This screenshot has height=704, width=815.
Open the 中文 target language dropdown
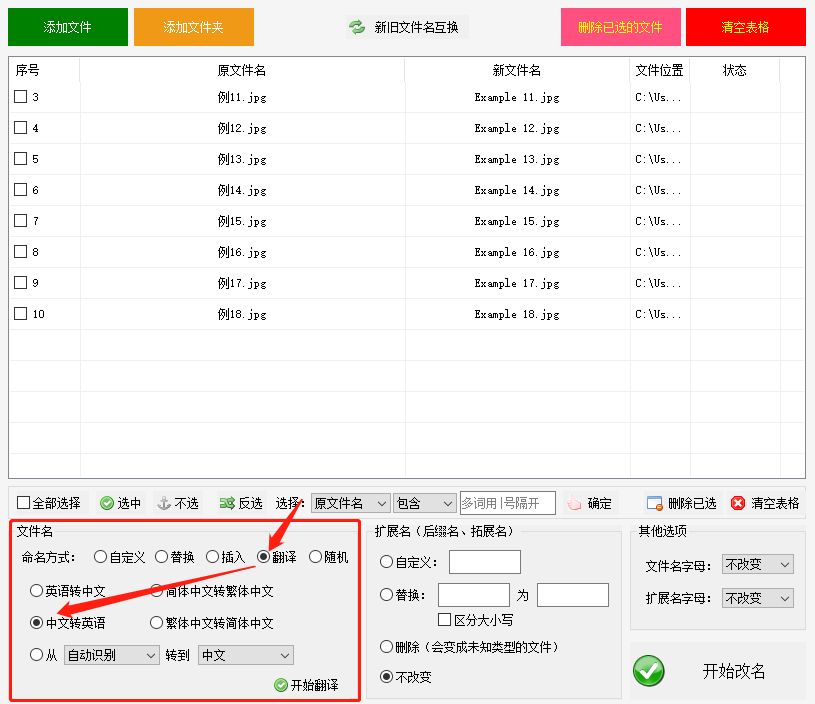[x=246, y=655]
